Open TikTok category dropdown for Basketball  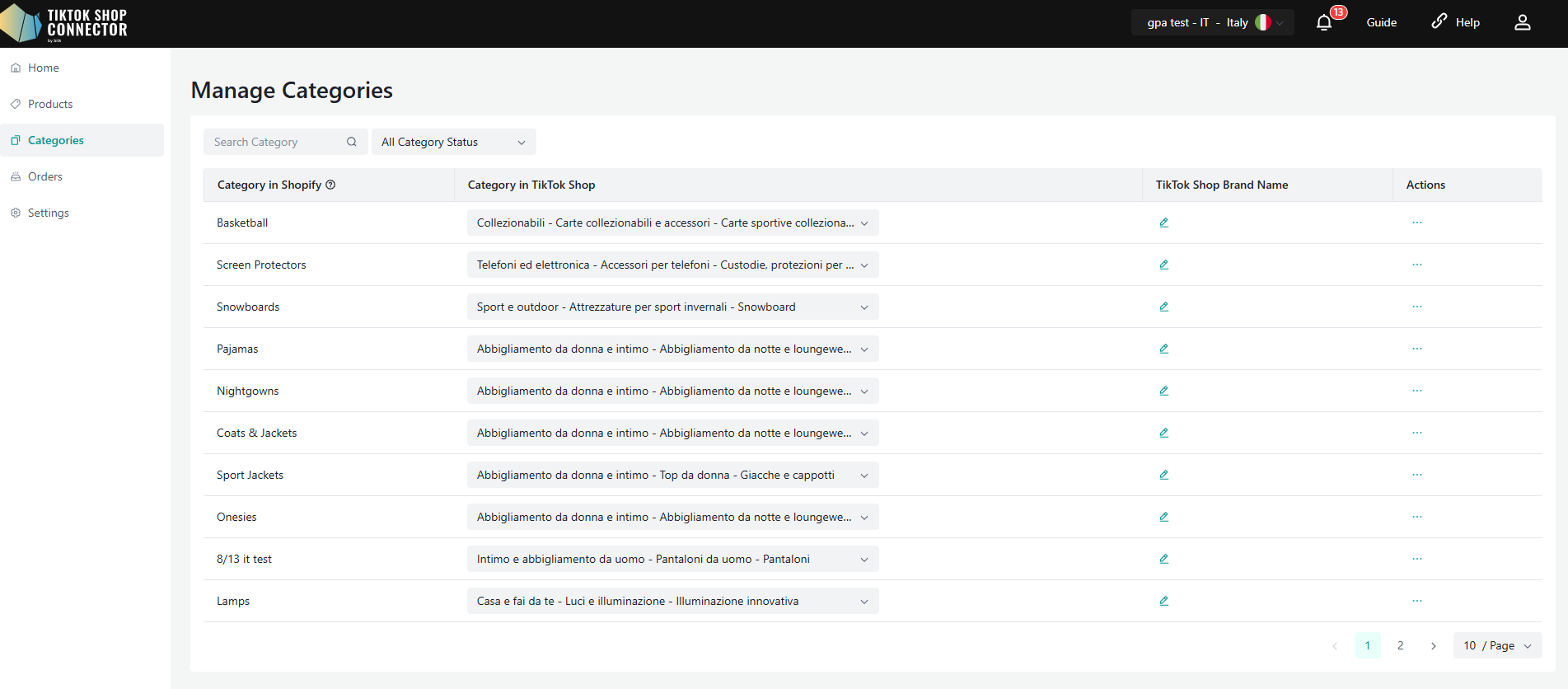click(x=673, y=223)
